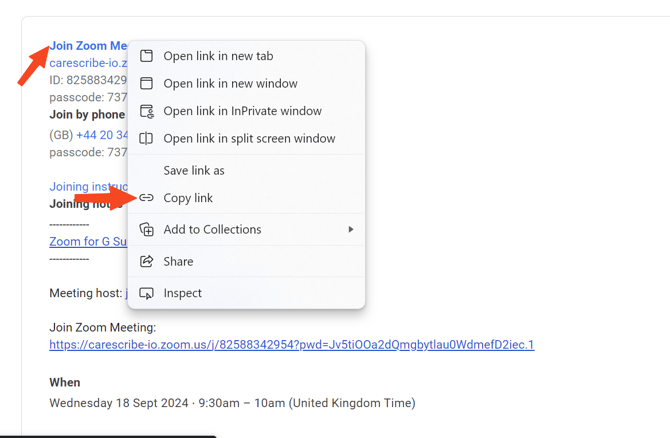
Task: Click the "Meeting host" text line
Action: [87, 293]
